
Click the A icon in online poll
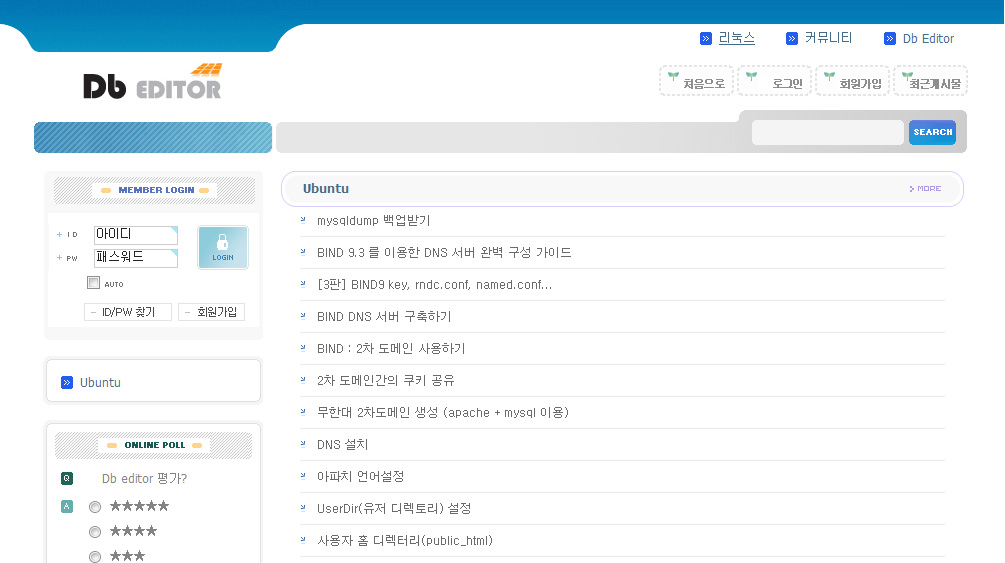point(67,506)
